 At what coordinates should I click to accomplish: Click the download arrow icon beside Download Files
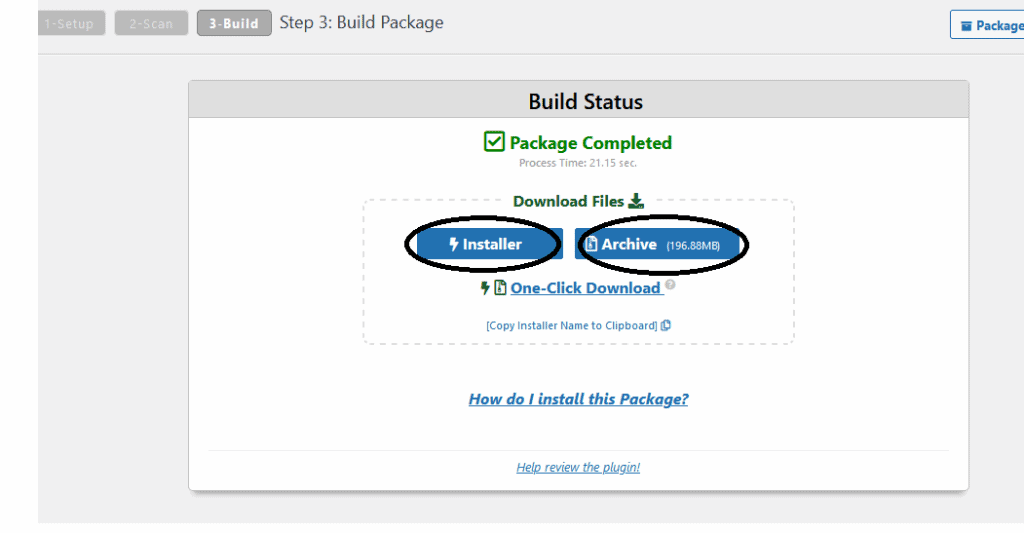coord(636,201)
